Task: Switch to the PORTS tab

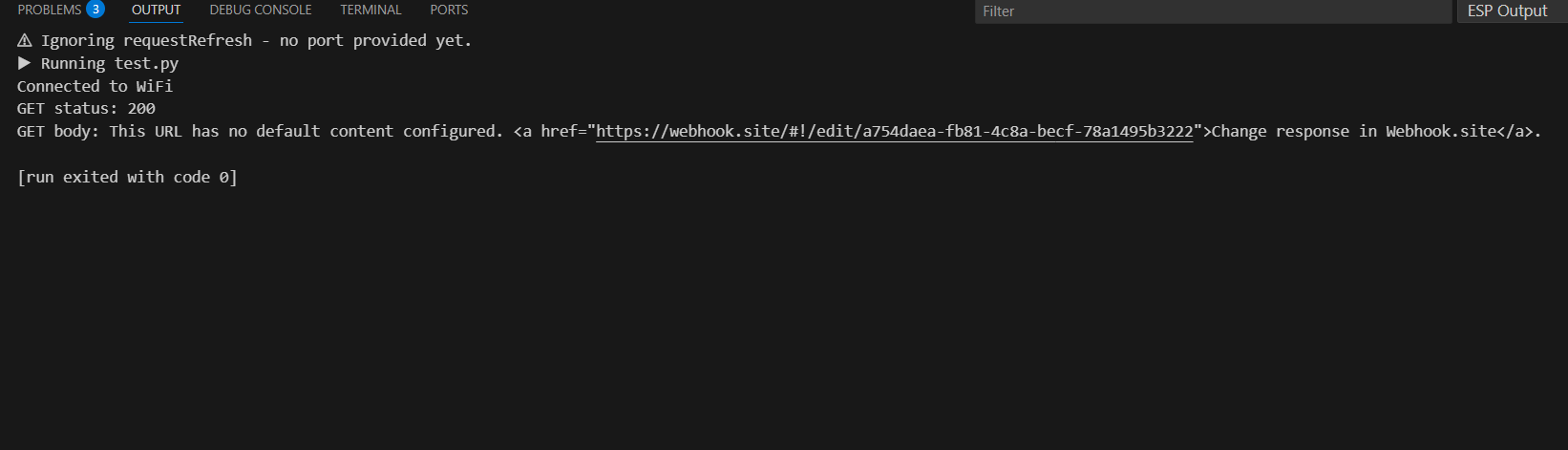Action: pyautogui.click(x=449, y=10)
